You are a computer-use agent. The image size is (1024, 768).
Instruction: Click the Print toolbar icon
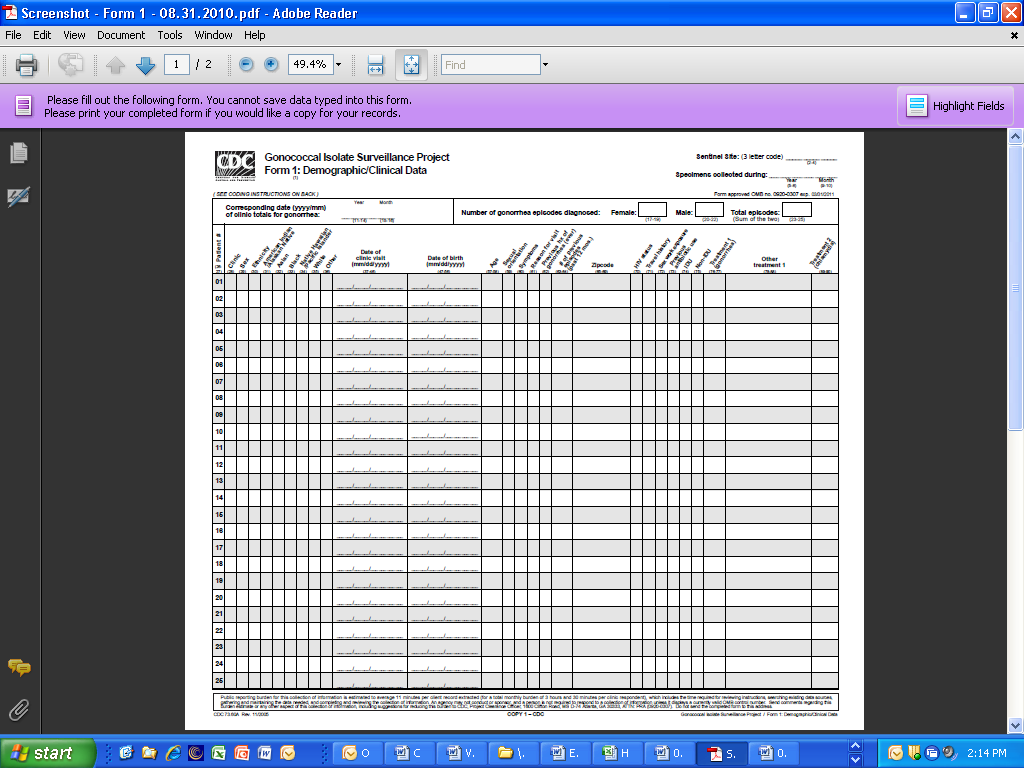(x=26, y=65)
